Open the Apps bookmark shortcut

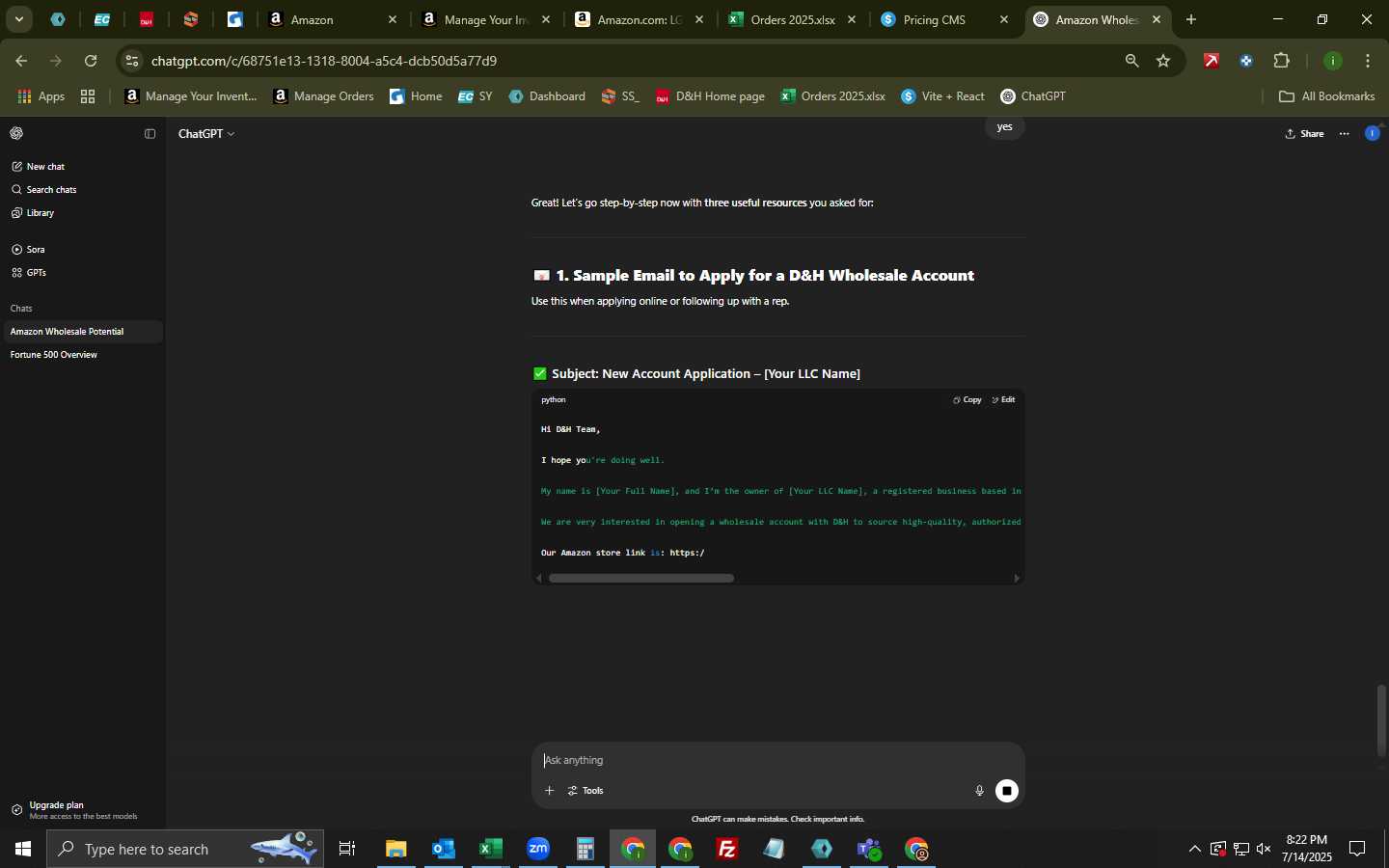[x=41, y=96]
